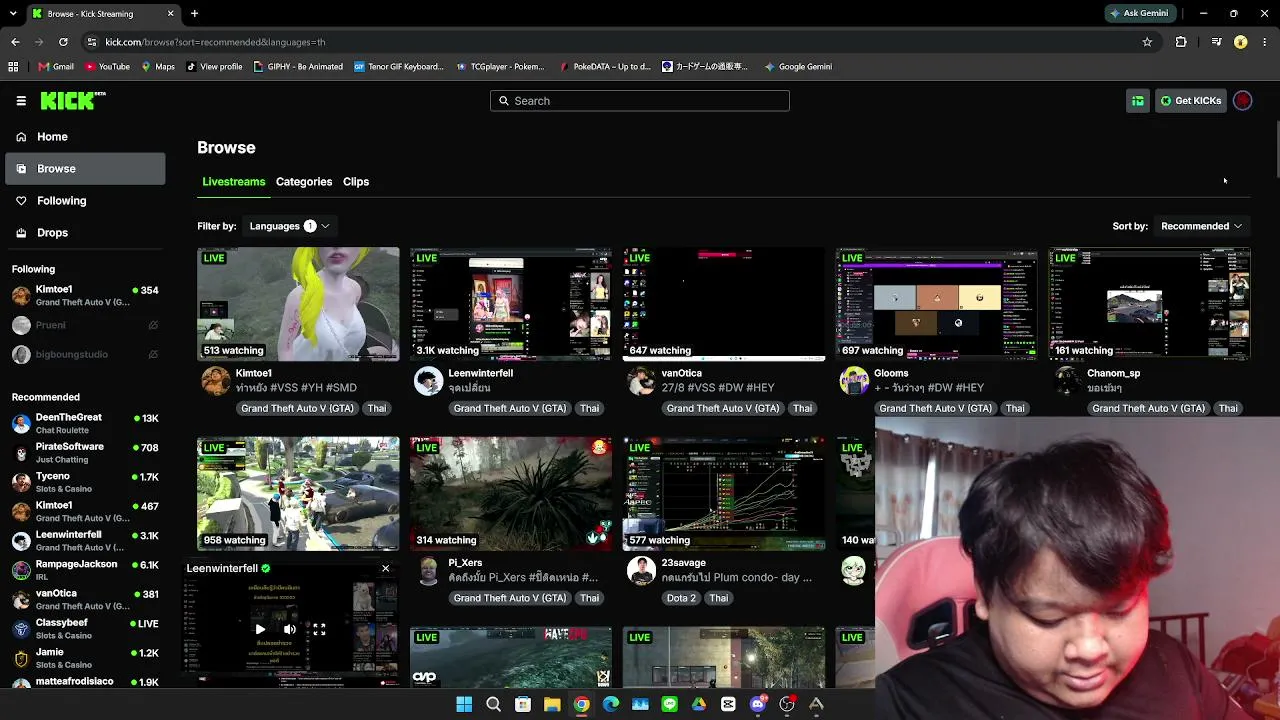Open Chrome media controls icon

[x=1216, y=42]
